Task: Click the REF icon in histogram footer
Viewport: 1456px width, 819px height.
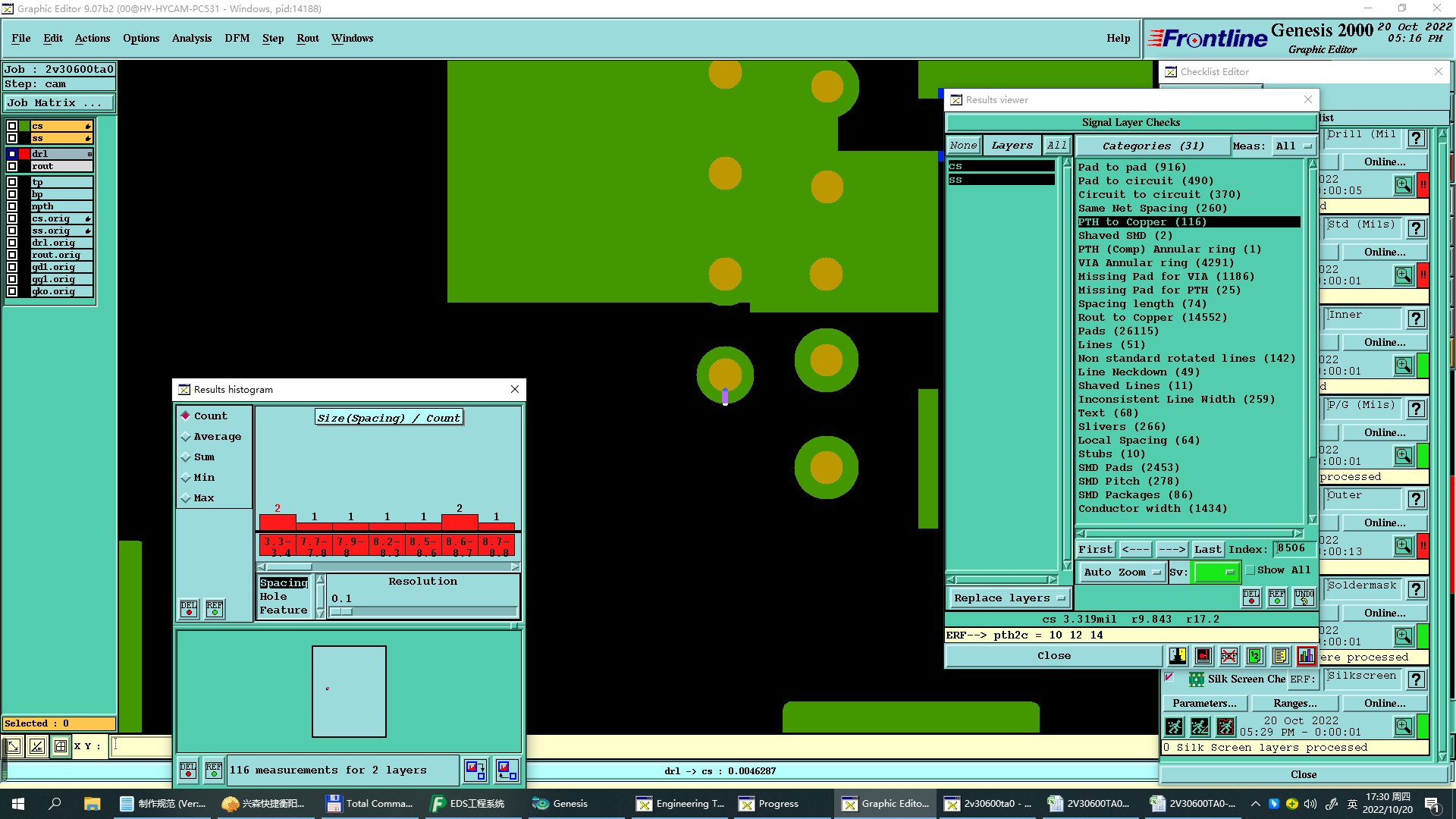Action: tap(214, 770)
